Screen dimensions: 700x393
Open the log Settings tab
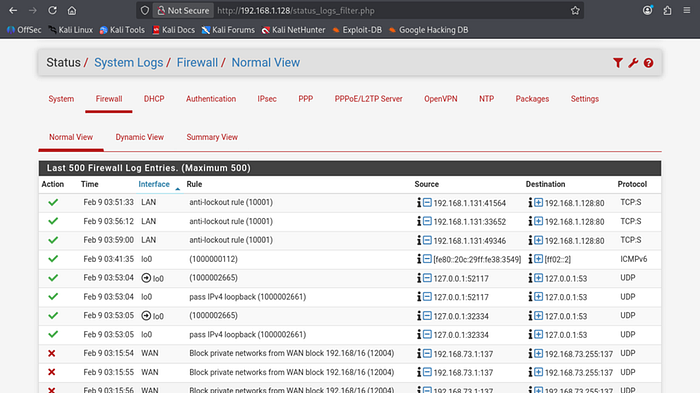pos(585,99)
